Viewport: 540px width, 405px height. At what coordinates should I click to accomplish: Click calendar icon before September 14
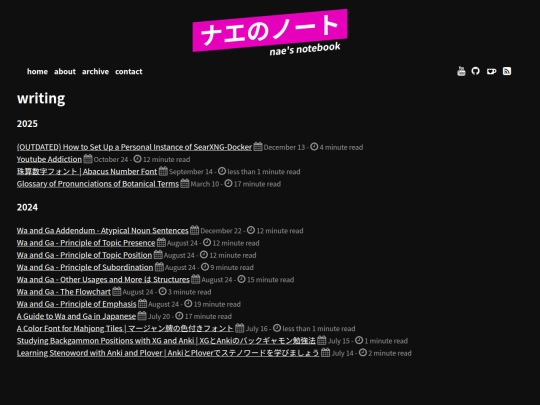[163, 171]
